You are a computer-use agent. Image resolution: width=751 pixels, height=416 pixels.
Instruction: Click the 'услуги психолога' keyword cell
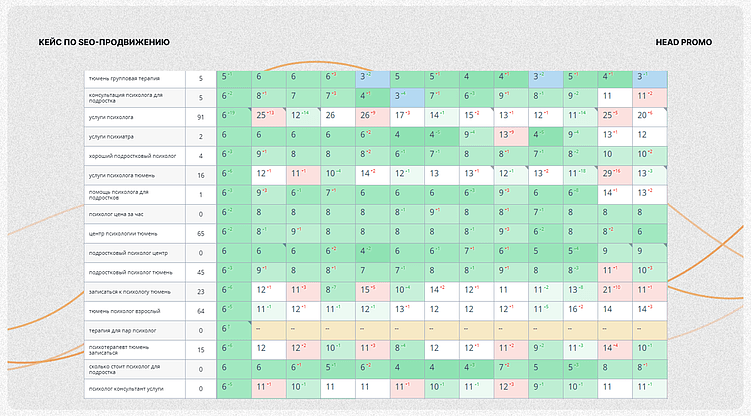111,118
